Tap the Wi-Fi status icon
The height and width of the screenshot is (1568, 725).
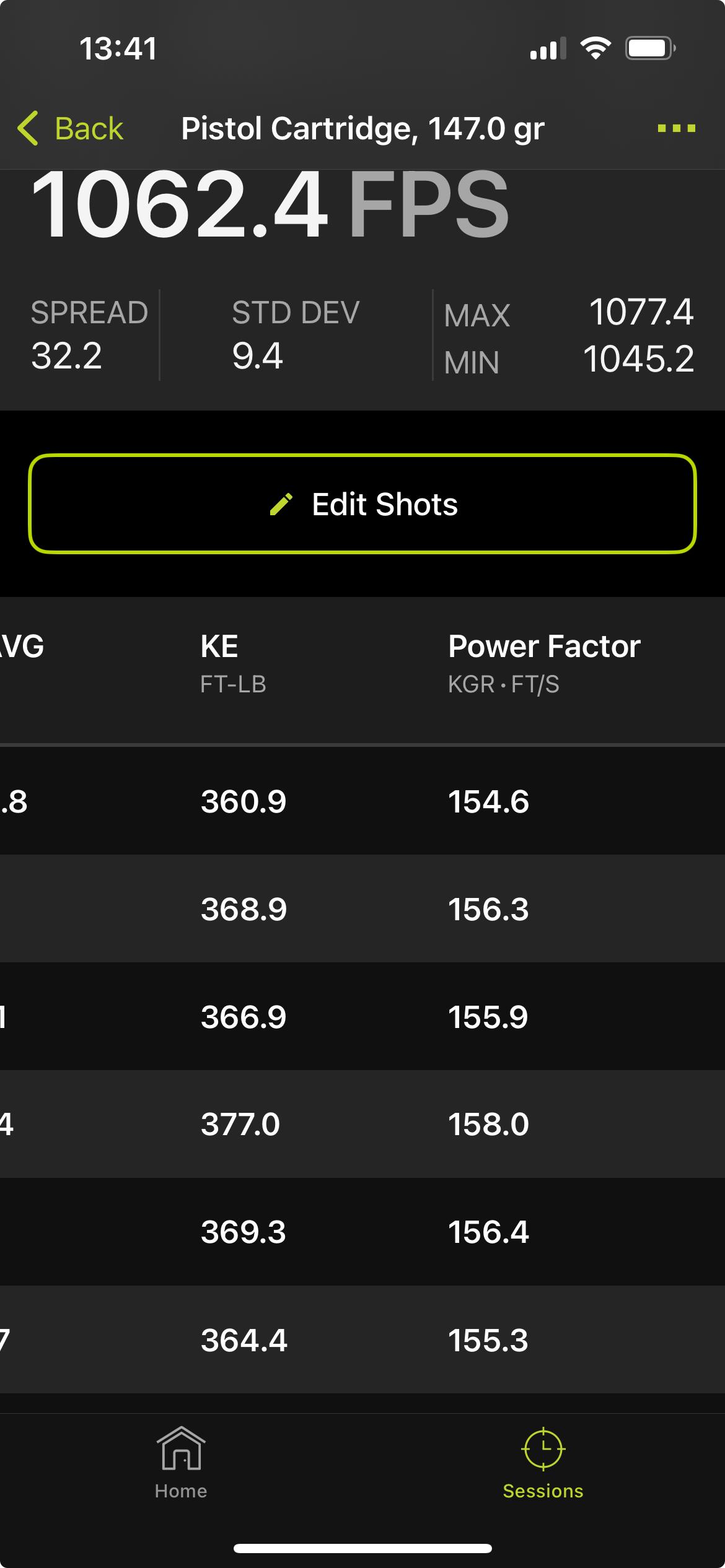[595, 48]
